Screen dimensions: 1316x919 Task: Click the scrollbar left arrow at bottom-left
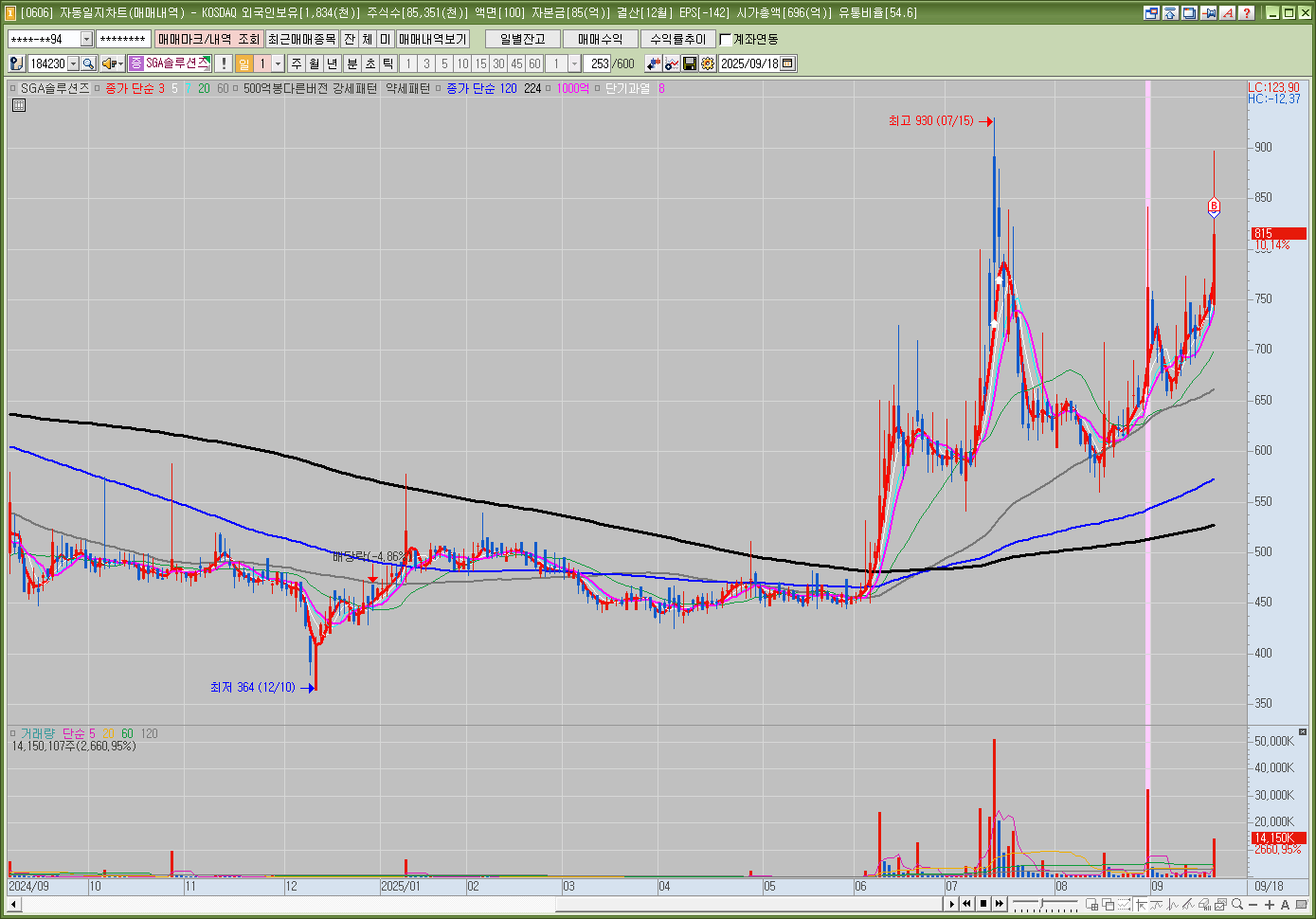coord(13,904)
